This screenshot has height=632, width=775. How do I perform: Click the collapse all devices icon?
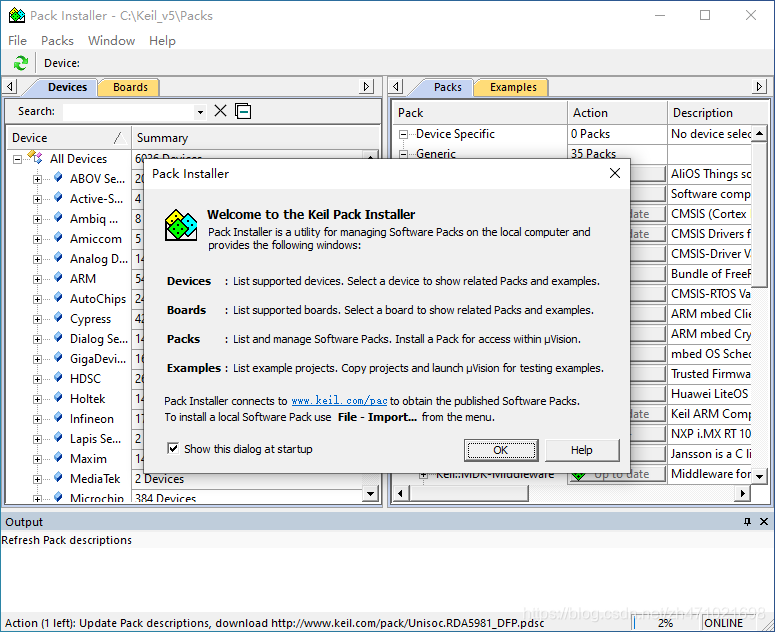pos(243,111)
